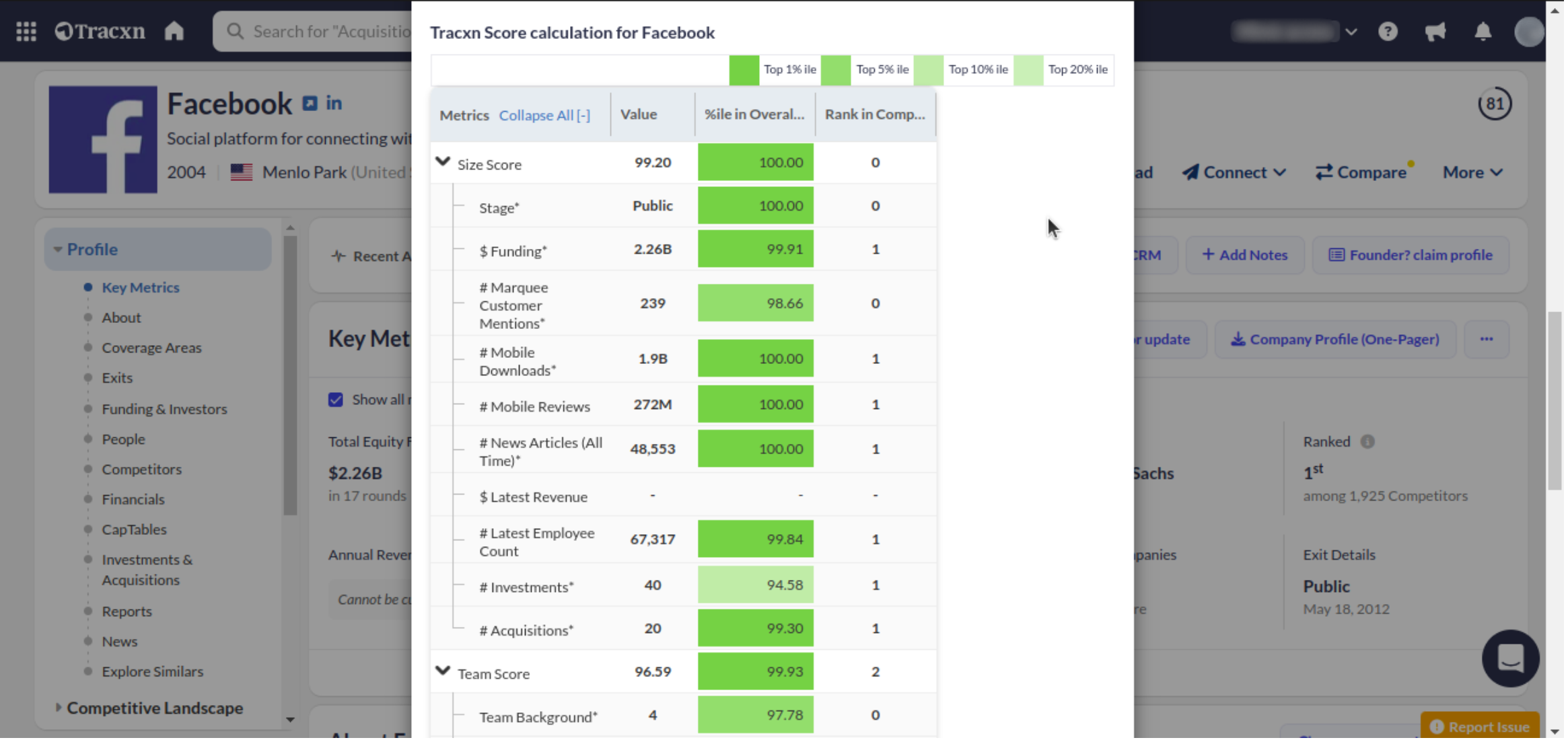Collapse the Team Score section
Viewport: 1568px width, 740px height.
pyautogui.click(x=443, y=671)
